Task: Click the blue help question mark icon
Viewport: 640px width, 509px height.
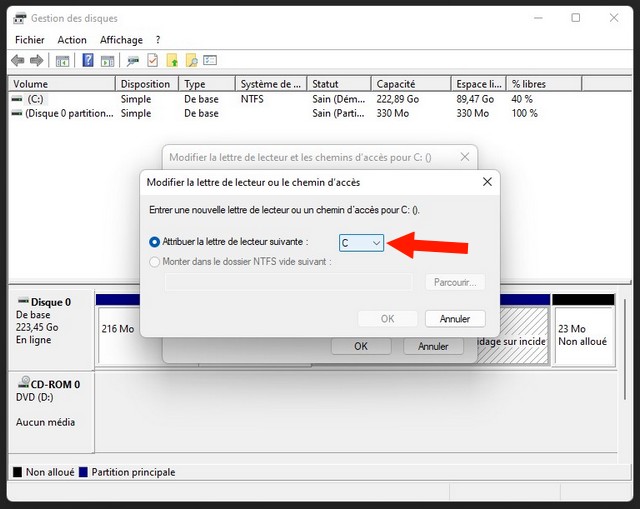Action: (x=88, y=61)
